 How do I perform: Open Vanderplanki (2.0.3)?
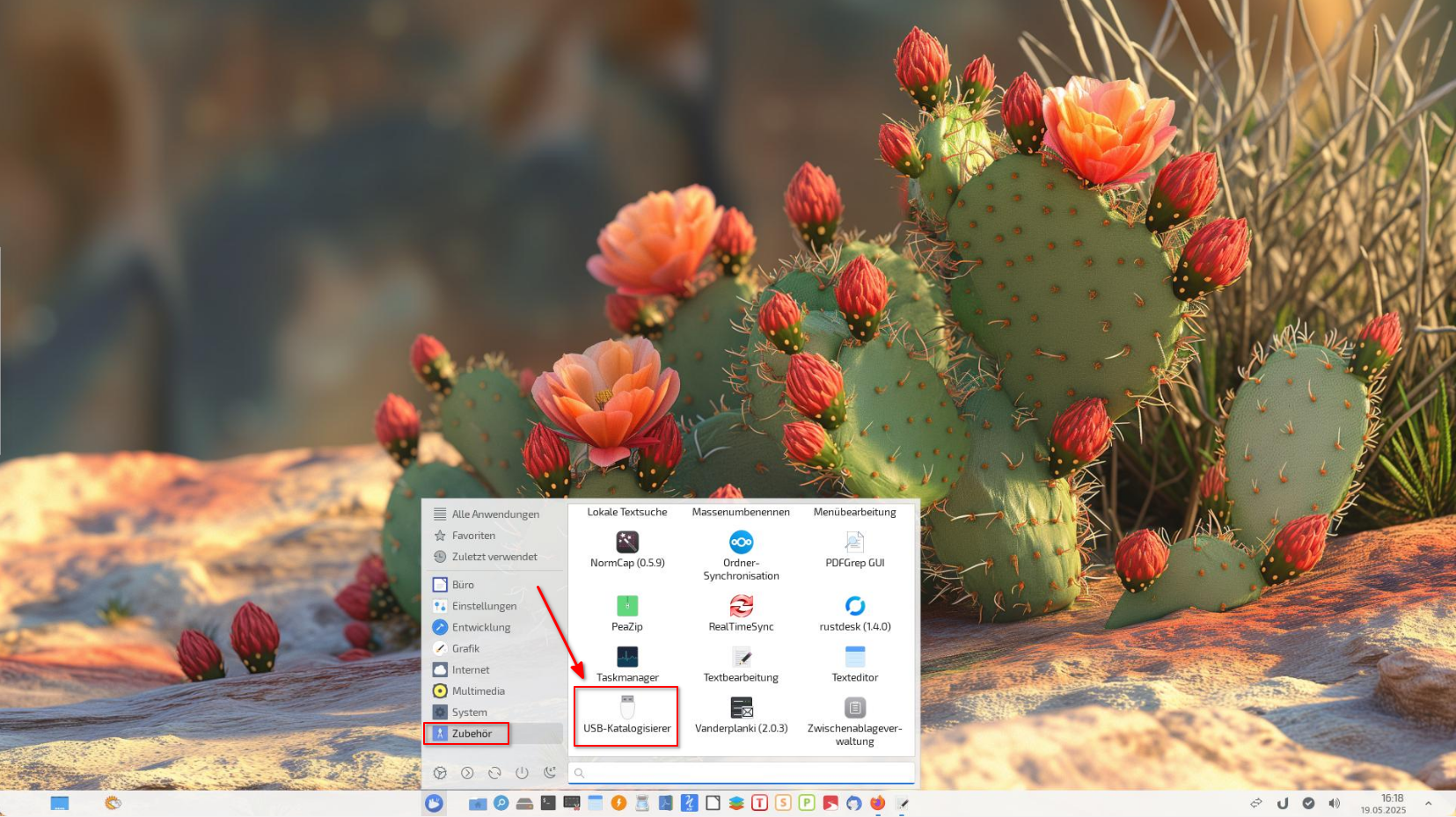741,715
